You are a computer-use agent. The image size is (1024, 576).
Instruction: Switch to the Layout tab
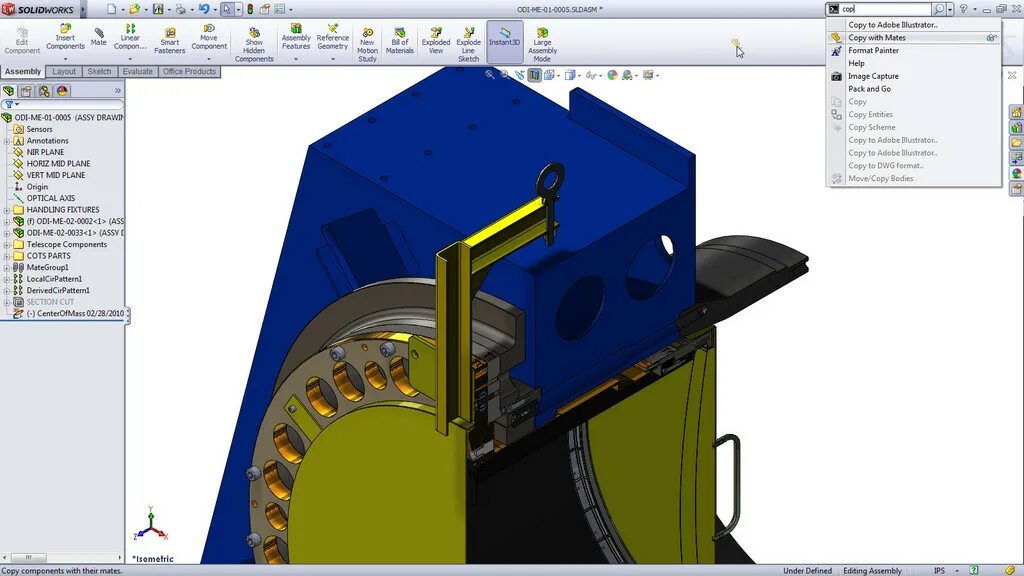tap(64, 71)
